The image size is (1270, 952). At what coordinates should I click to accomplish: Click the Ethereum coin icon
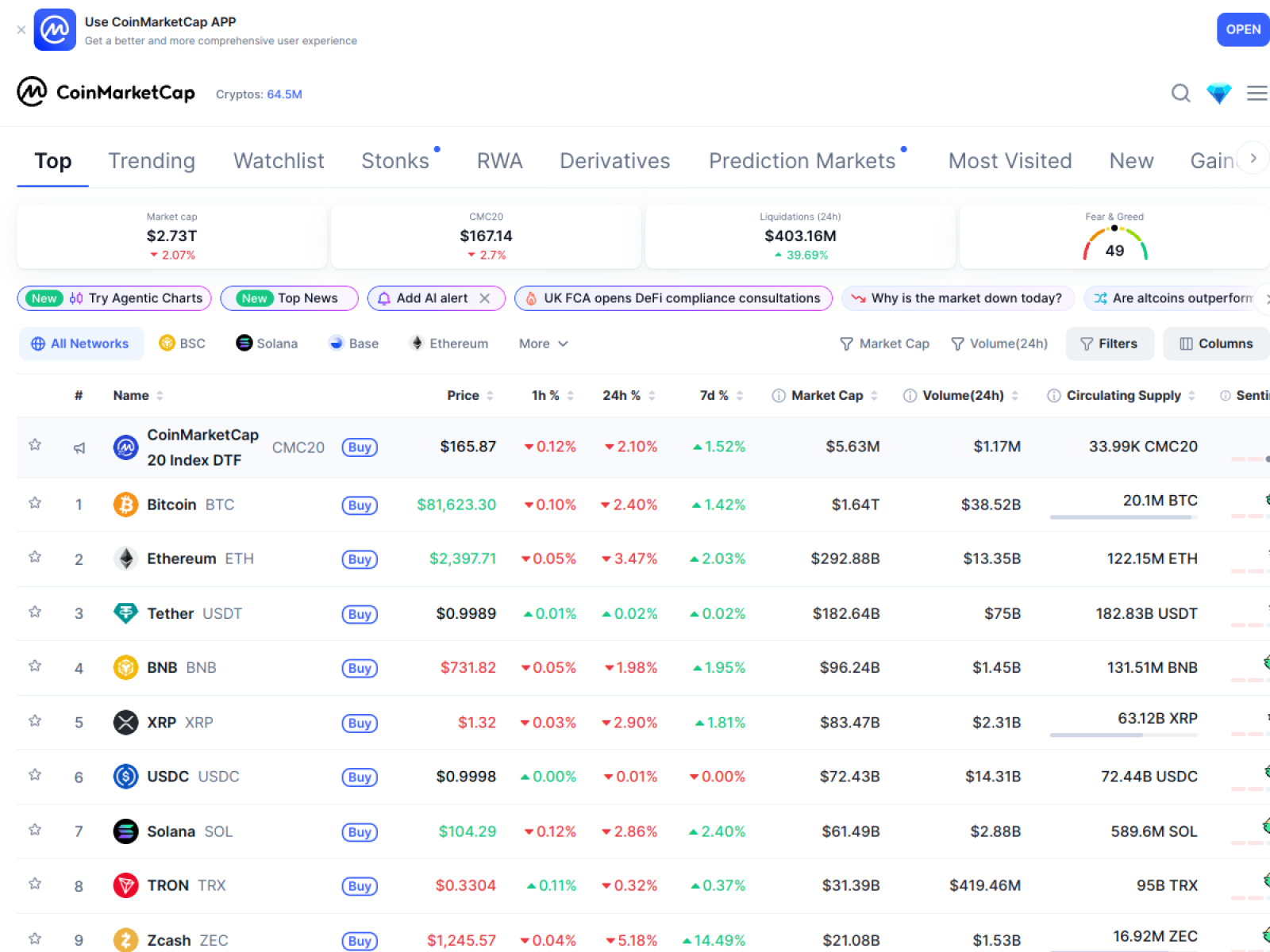[x=125, y=559]
